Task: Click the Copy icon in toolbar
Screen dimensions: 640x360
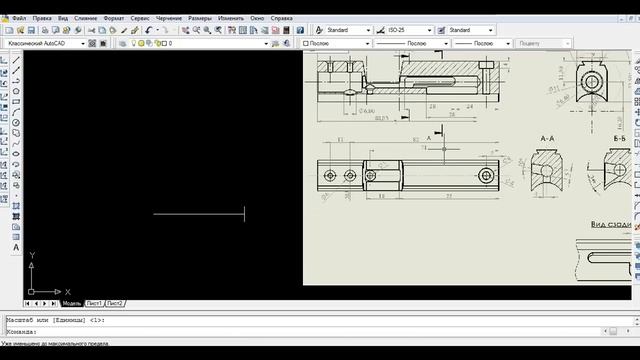Action: point(102,30)
